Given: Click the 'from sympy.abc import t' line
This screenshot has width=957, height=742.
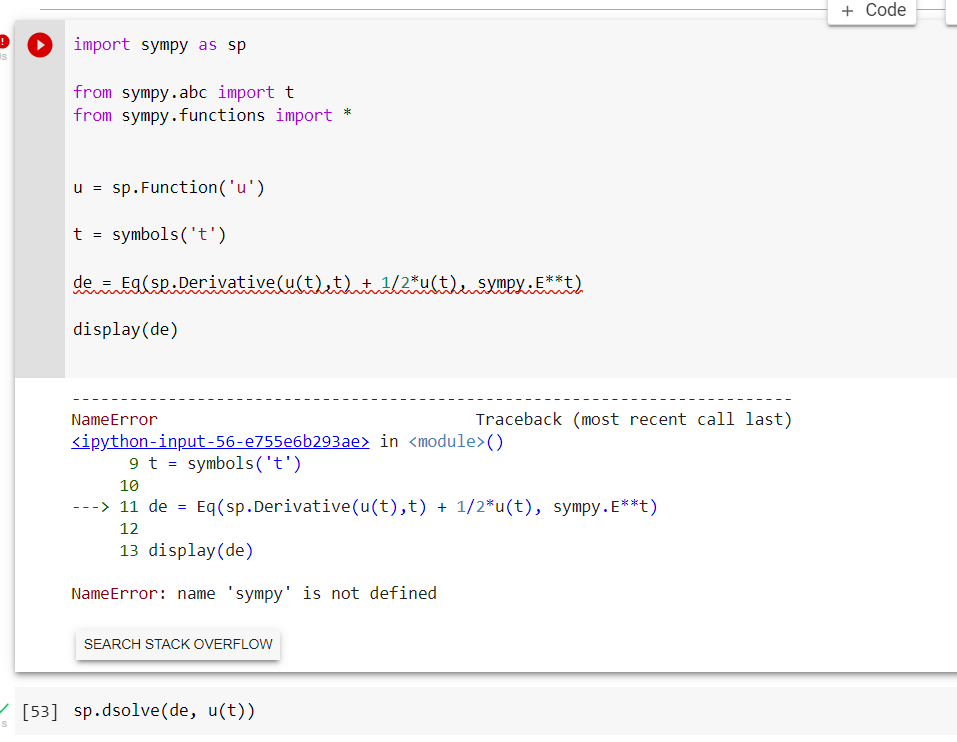Looking at the screenshot, I should pyautogui.click(x=184, y=93).
